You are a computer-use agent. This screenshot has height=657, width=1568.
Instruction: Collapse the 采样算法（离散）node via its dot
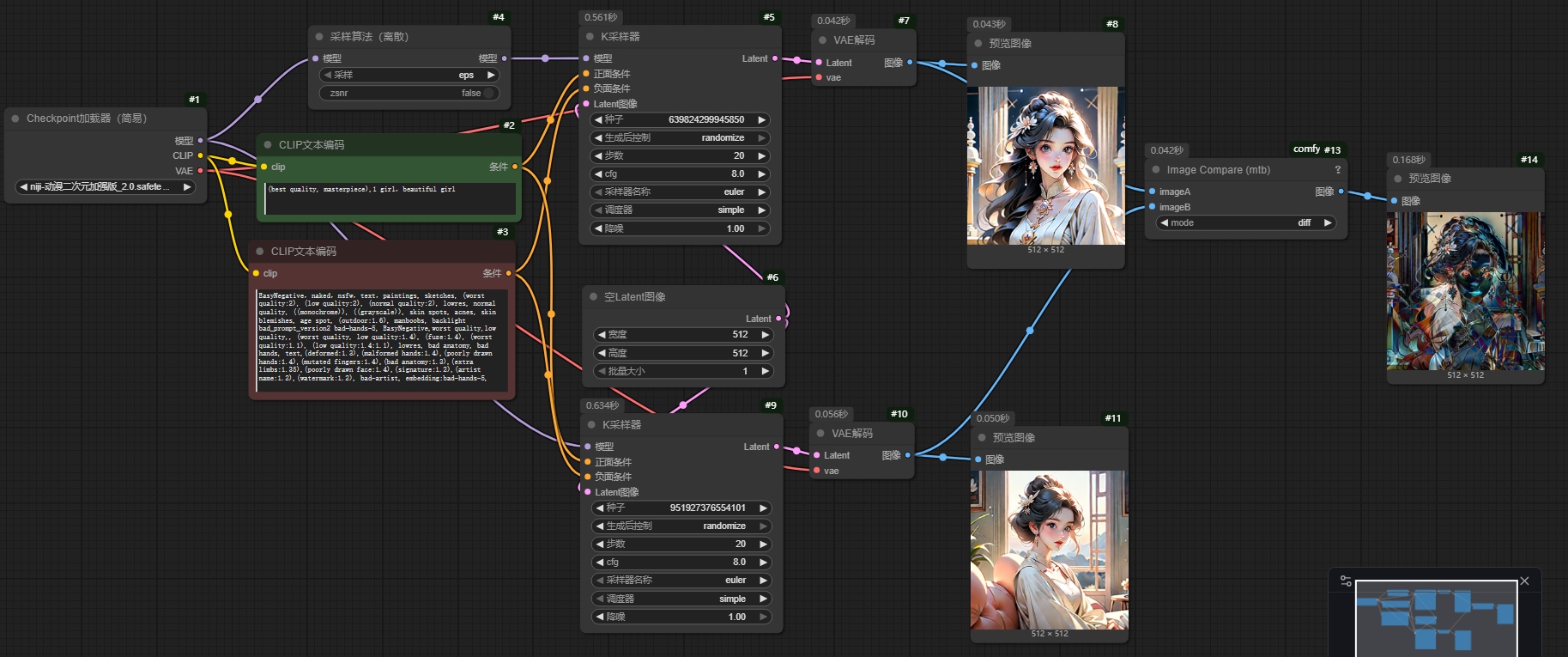[319, 37]
